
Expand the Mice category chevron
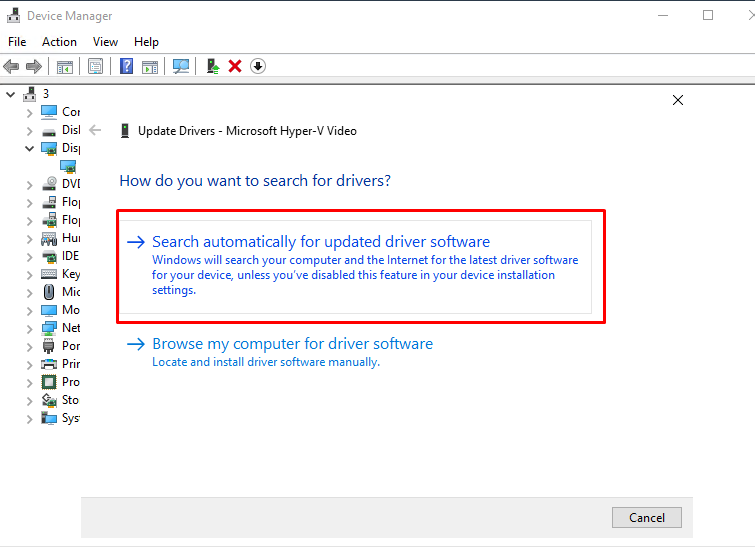[x=29, y=293]
